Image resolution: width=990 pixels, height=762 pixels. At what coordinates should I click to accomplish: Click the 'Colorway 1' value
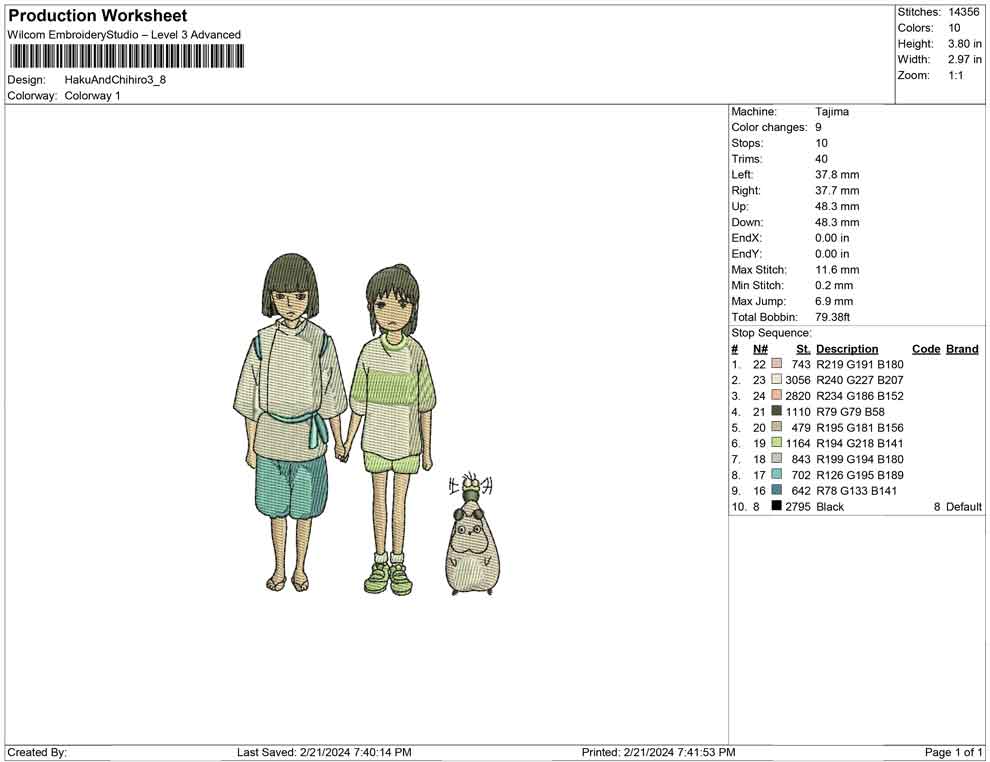92,96
